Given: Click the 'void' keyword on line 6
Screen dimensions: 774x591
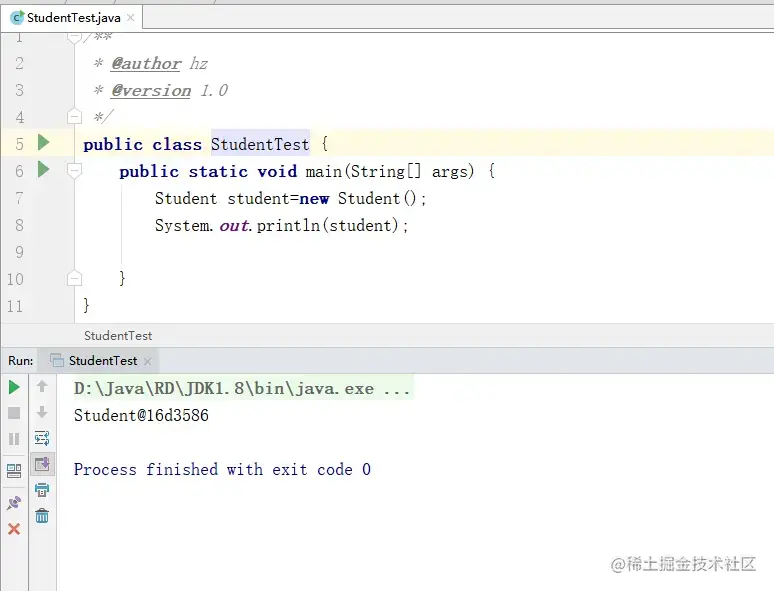Looking at the screenshot, I should click(x=277, y=171).
